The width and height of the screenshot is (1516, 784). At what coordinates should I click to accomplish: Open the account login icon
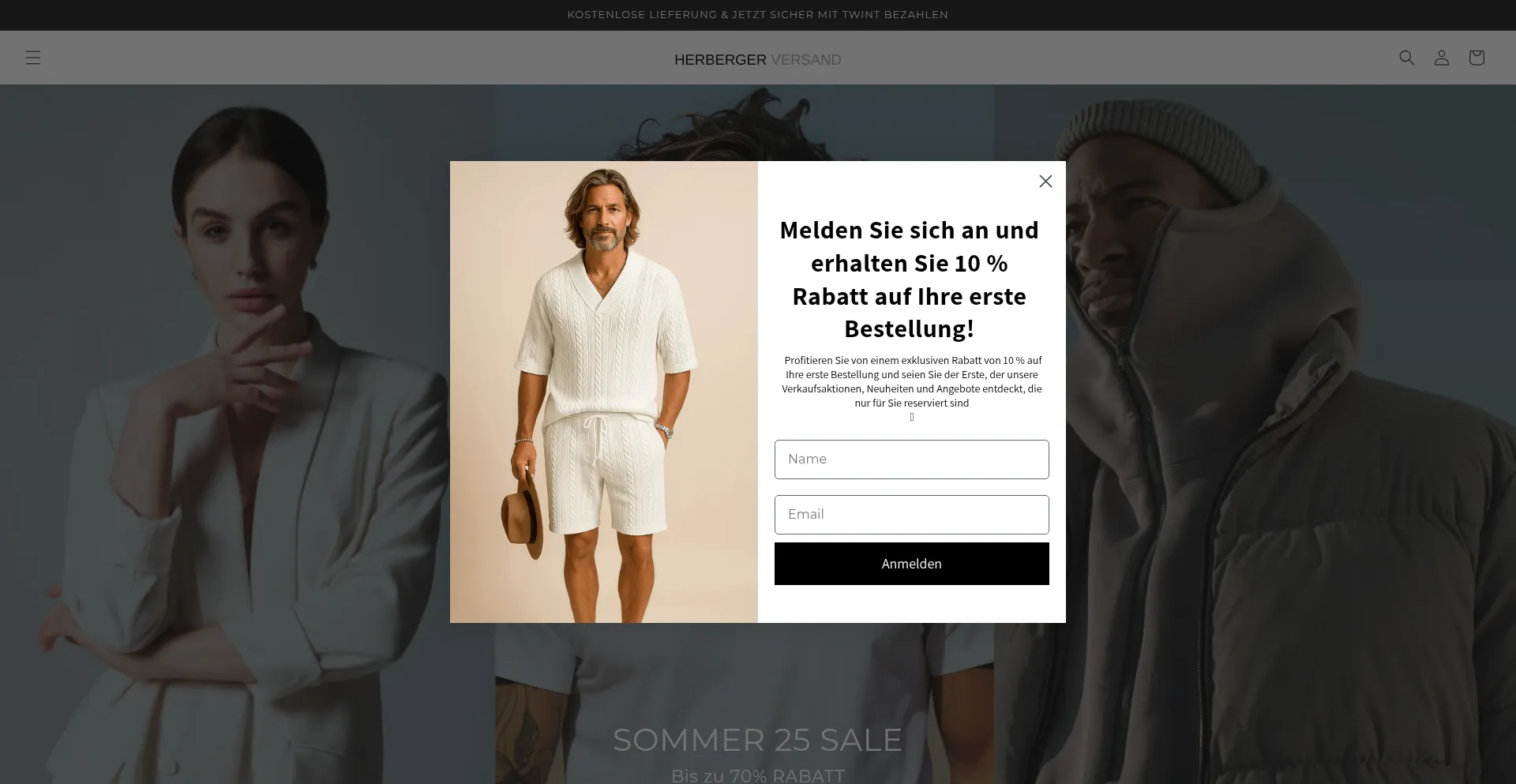1441,58
